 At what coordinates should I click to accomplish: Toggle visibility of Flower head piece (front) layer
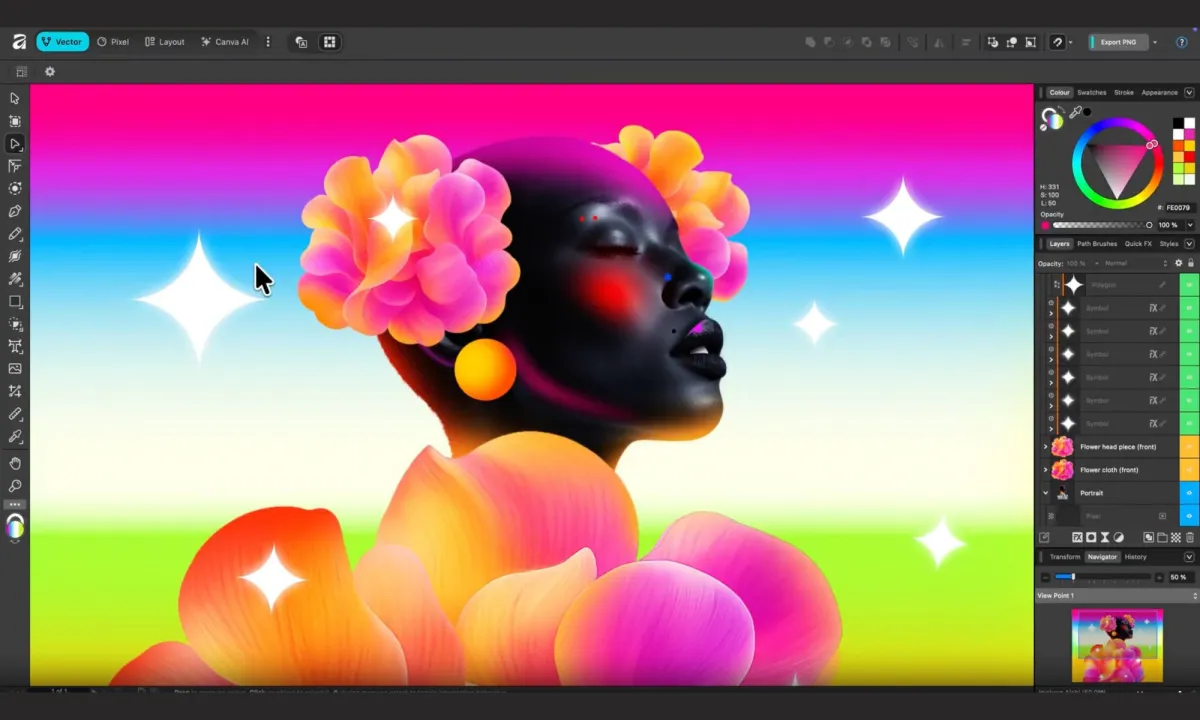pos(1189,446)
